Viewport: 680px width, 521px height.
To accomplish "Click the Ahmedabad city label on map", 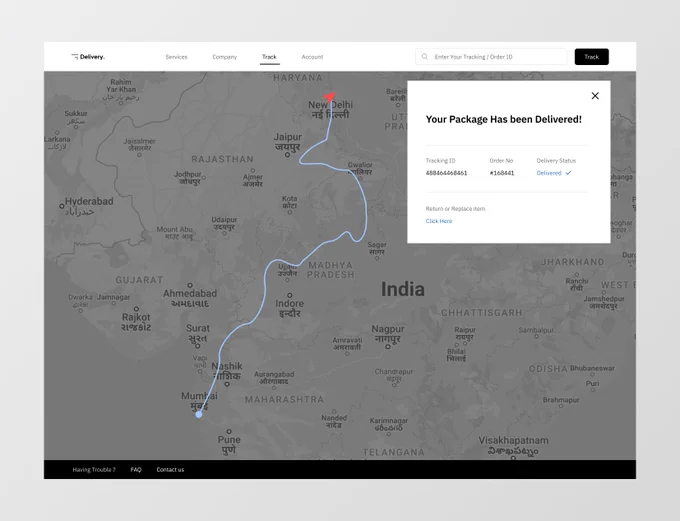I will pos(190,298).
